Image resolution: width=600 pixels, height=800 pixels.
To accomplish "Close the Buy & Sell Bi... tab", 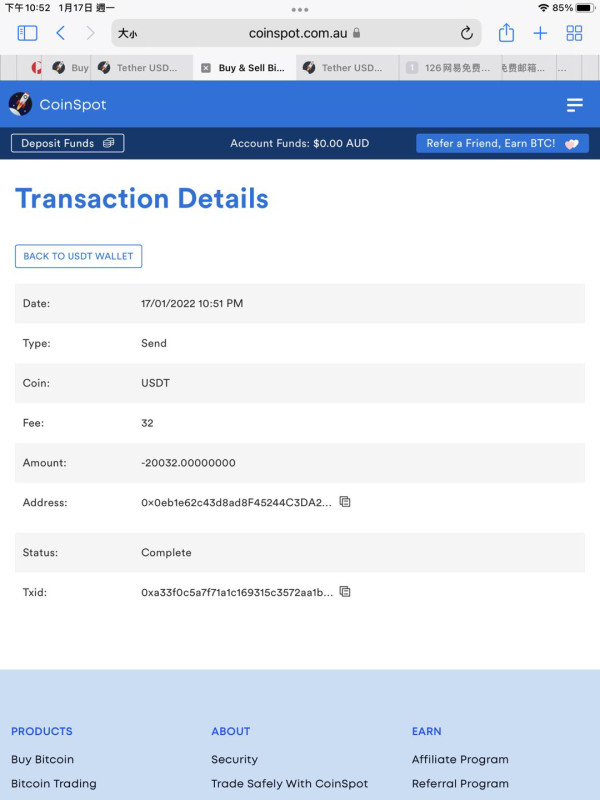I will (206, 68).
